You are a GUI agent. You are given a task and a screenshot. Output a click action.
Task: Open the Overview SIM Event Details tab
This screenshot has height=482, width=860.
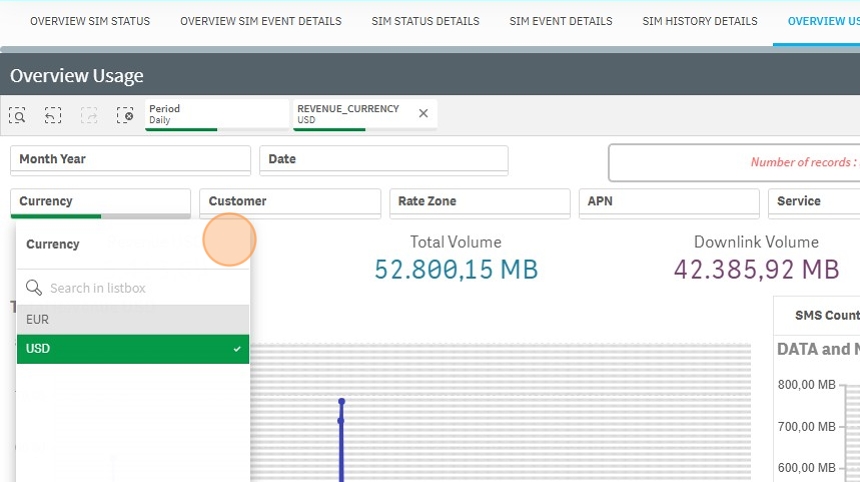[x=260, y=21]
